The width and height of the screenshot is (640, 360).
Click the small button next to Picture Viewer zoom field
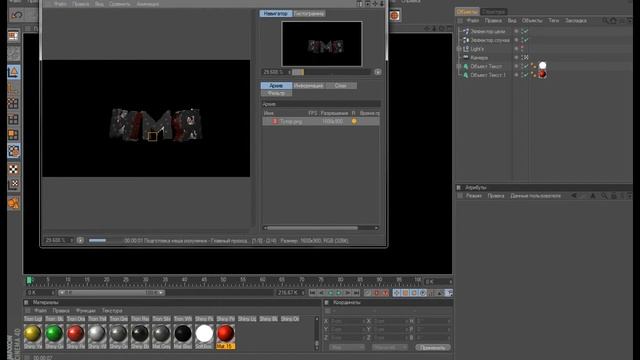[80, 240]
